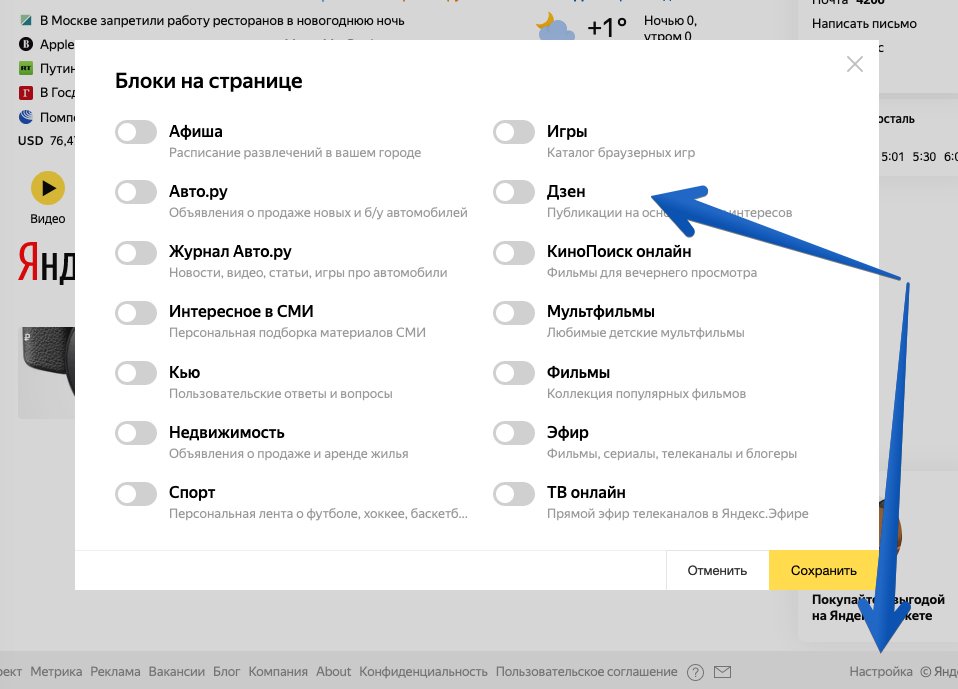Turn on КиноПоиск онлайн switch

click(514, 252)
